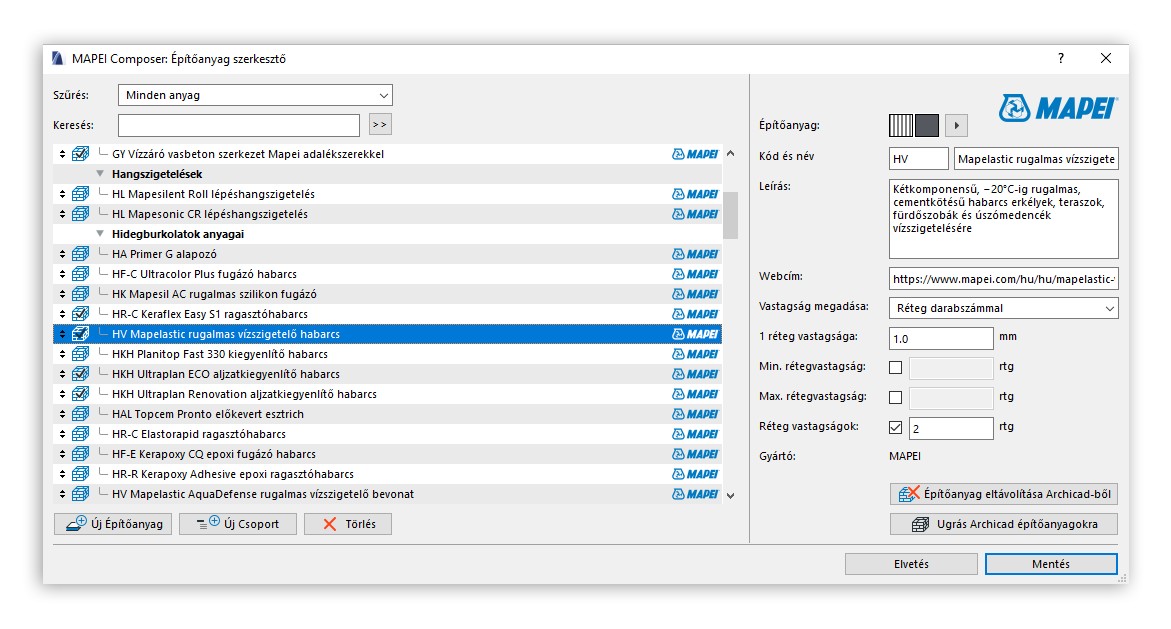Viewport: 1171px width, 629px height.
Task: Click into the Webcím URL field
Action: click(x=1003, y=278)
